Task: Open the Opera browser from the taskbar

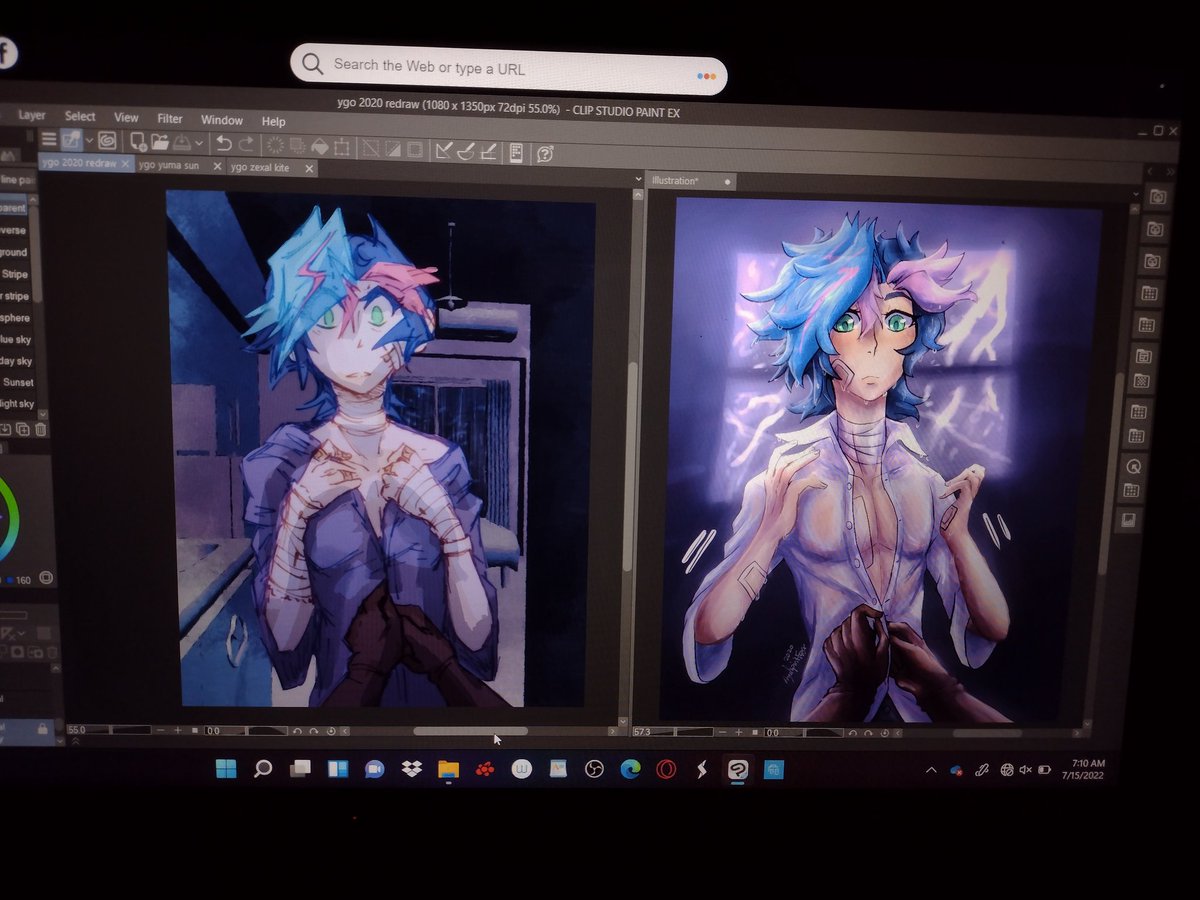Action: point(666,768)
